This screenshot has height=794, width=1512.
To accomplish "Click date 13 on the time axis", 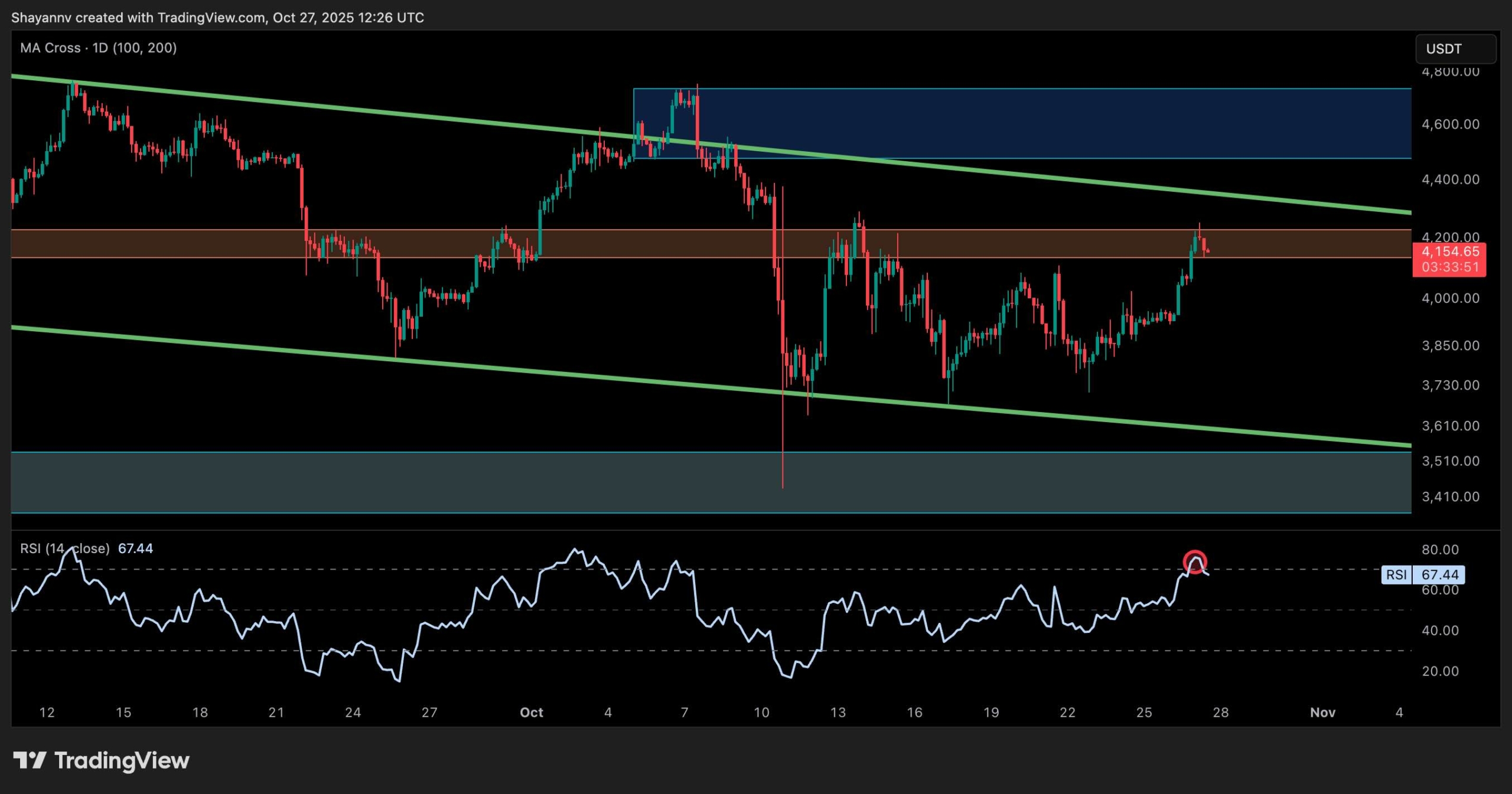I will [838, 713].
